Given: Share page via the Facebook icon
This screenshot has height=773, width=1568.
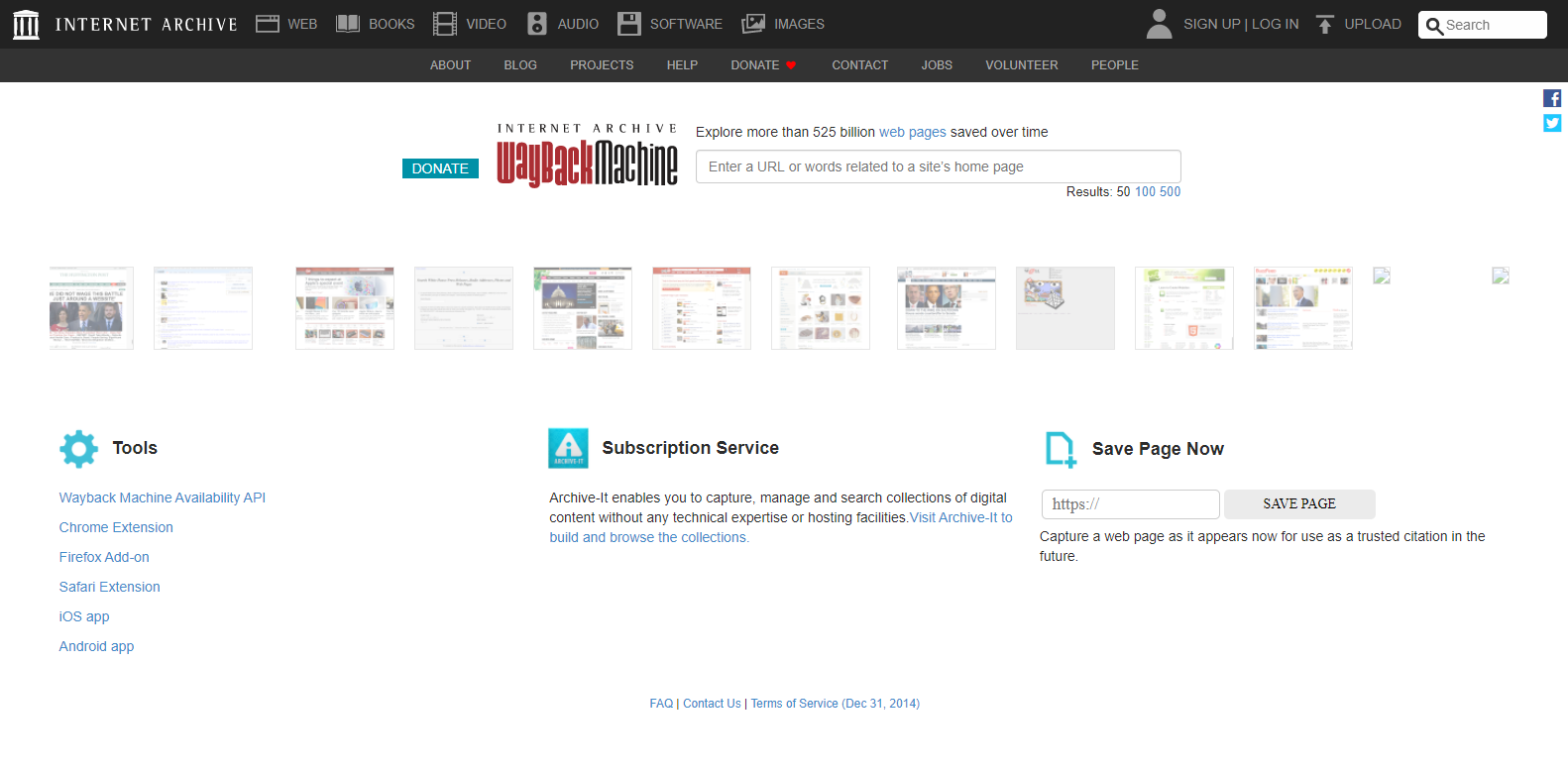Looking at the screenshot, I should pos(1552,98).
